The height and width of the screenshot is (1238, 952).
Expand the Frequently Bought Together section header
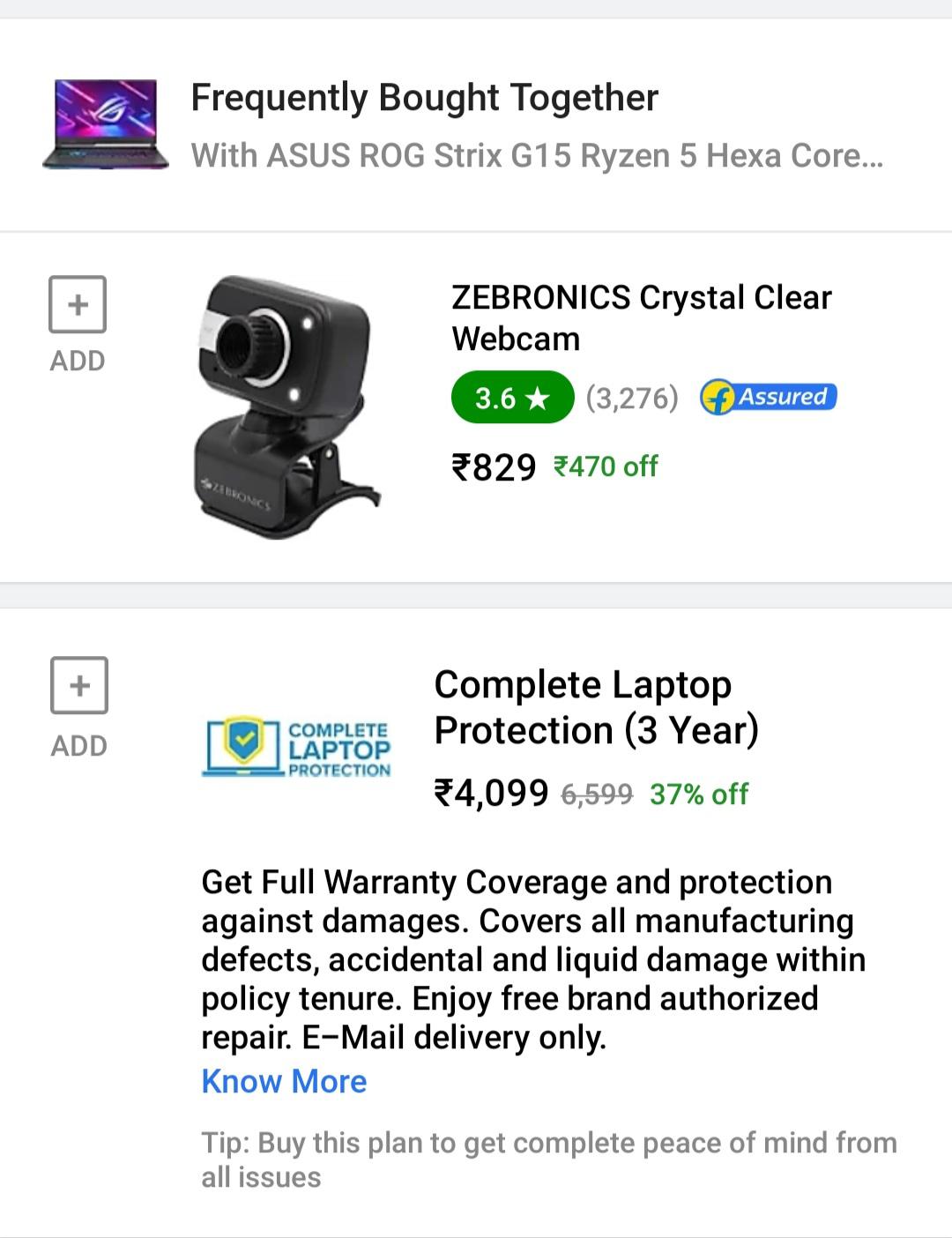coord(424,98)
